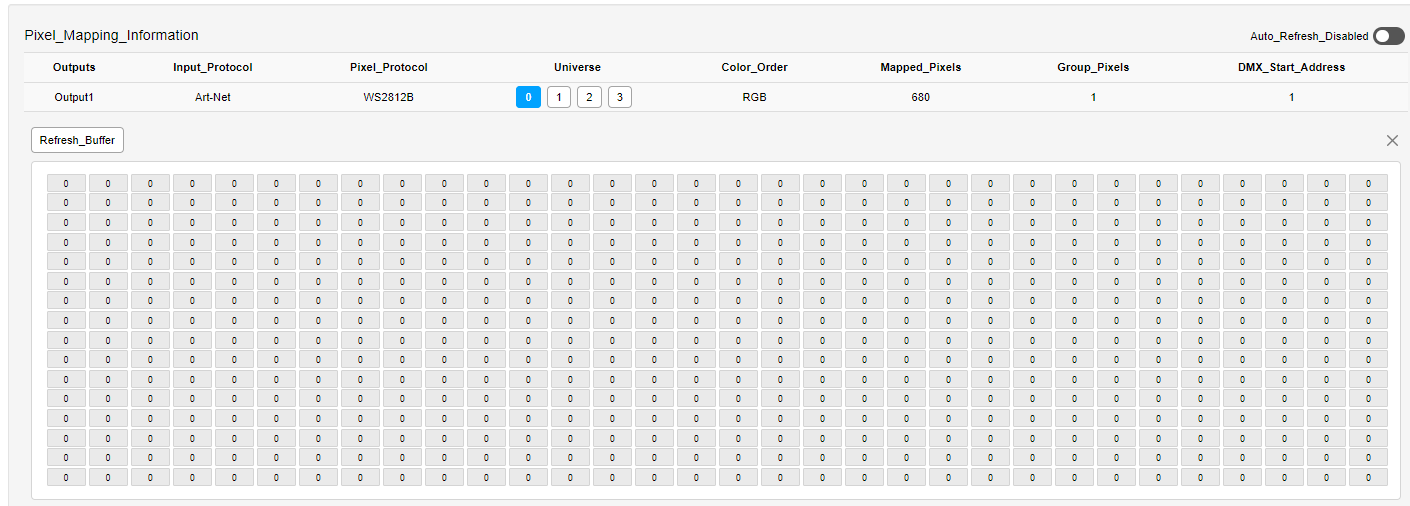This screenshot has height=506, width=1410.
Task: Close the buffer panel with X icon
Action: [x=1392, y=141]
